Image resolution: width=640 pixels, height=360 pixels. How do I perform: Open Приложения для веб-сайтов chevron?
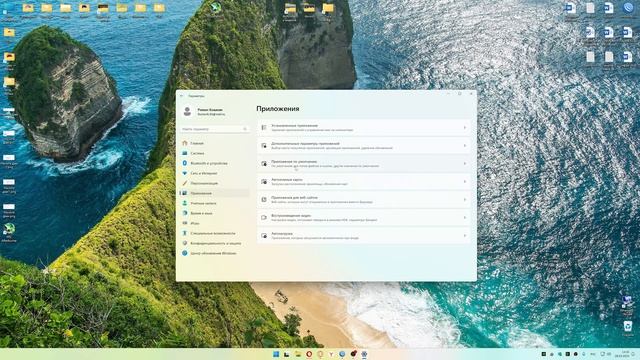point(464,200)
